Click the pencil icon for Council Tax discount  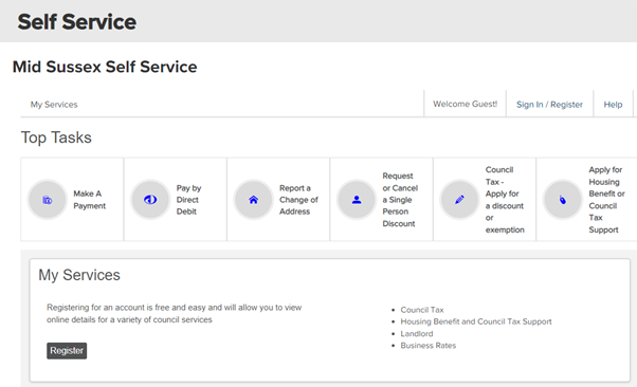tap(460, 200)
